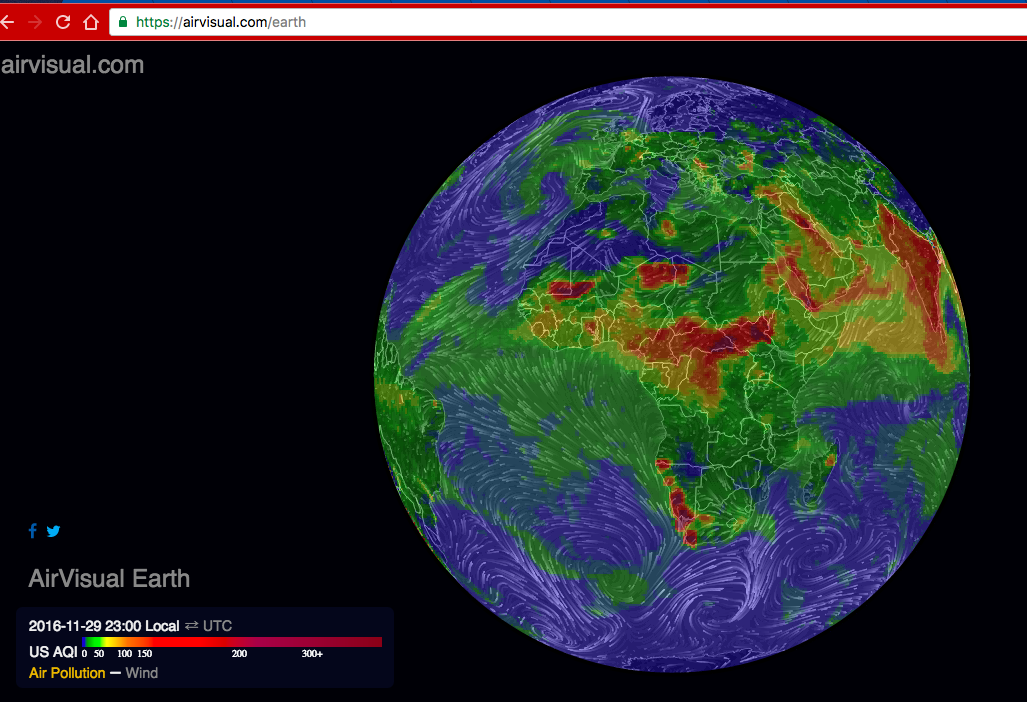Select the 2016-11-29 23:00 Local date text
The height and width of the screenshot is (702, 1027).
click(103, 626)
